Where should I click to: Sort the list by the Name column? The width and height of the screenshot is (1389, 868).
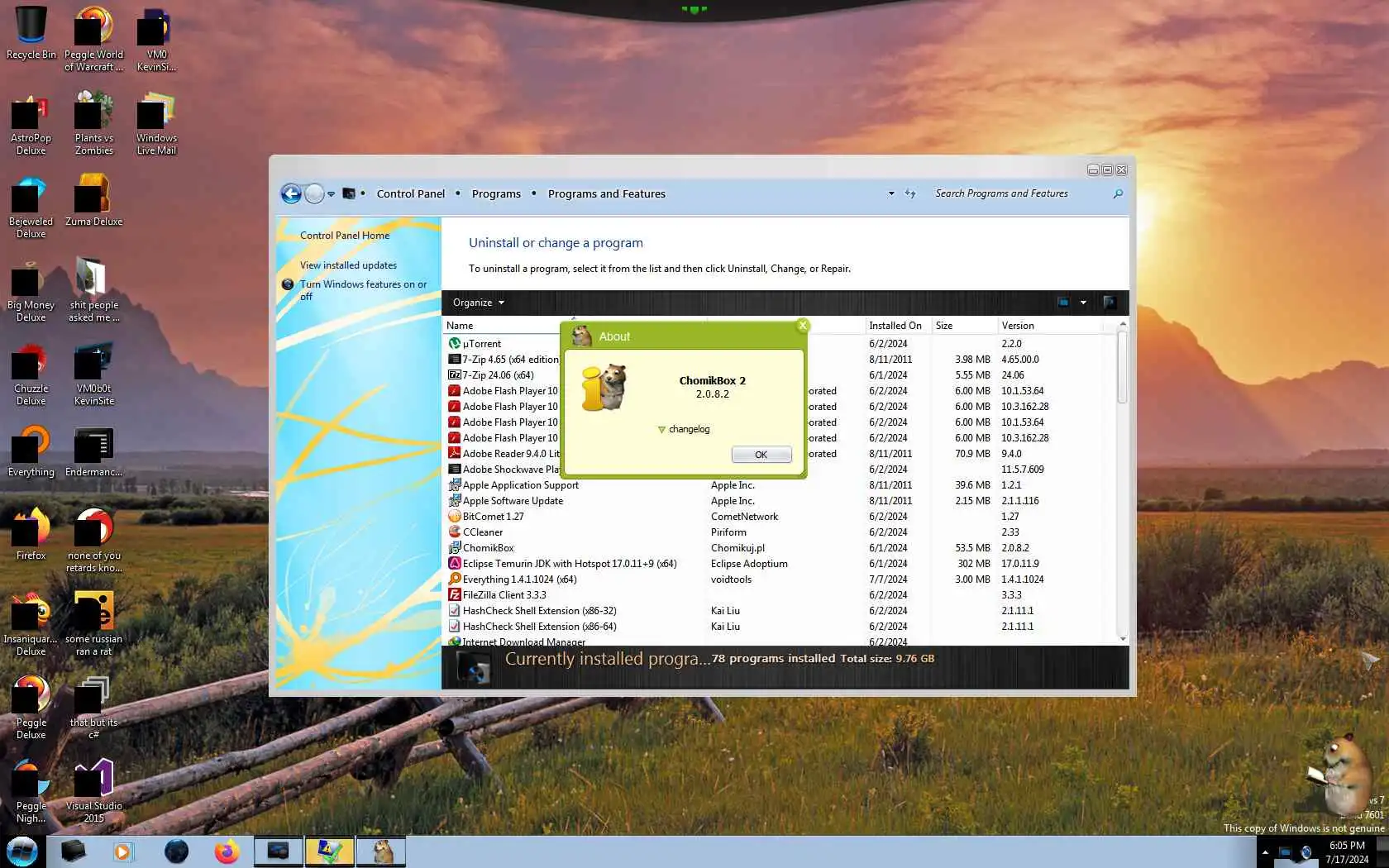click(x=503, y=326)
